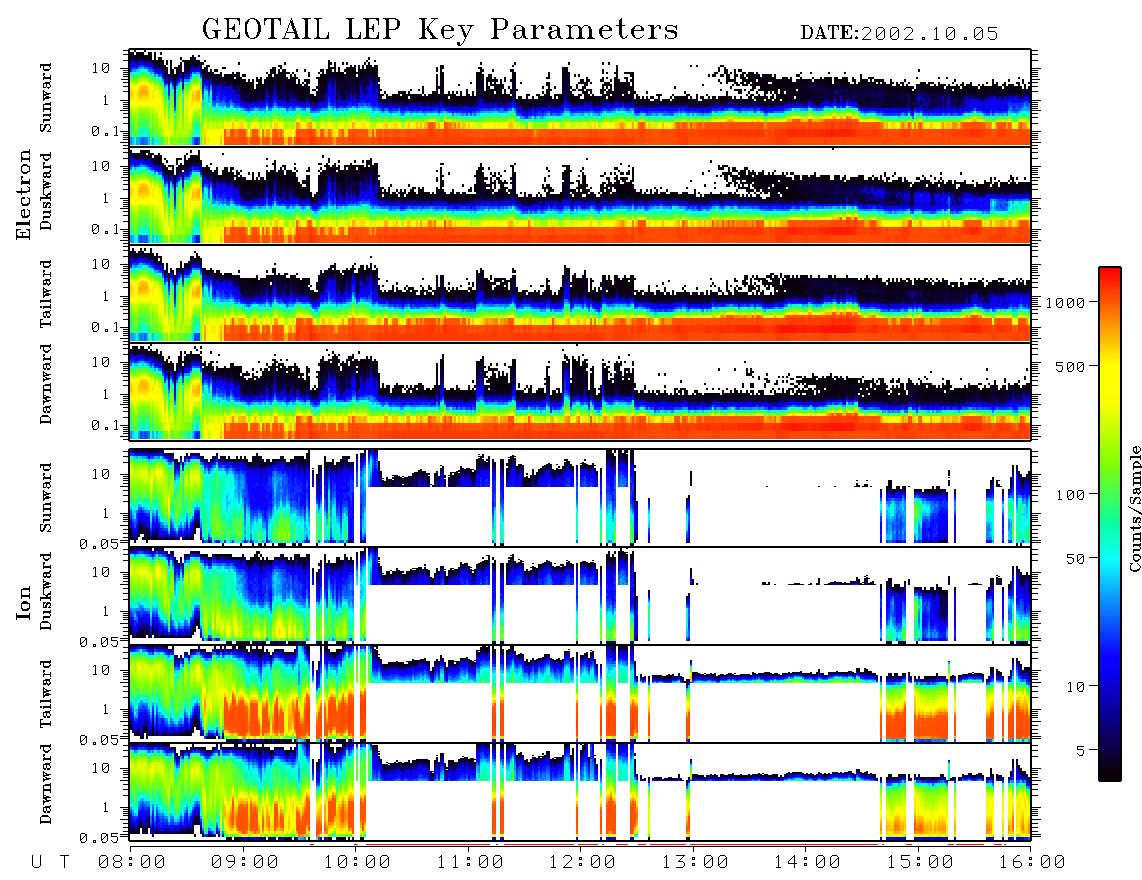Click the Ion Duskward spectrogram panel
The width and height of the screenshot is (1142, 880).
coord(580,595)
